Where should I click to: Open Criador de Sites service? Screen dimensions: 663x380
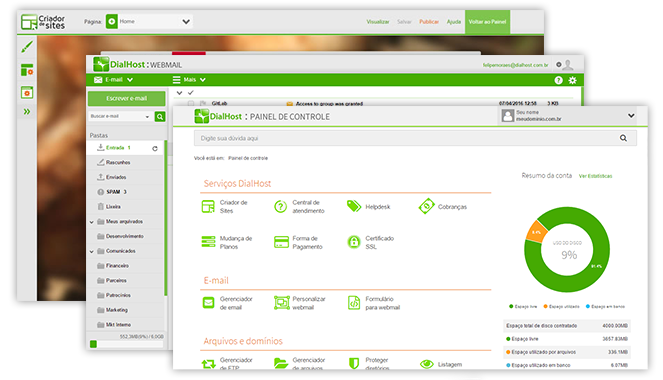[225, 207]
